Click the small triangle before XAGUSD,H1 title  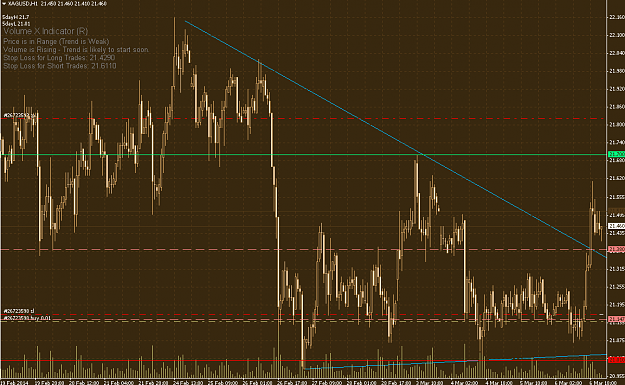coord(4,4)
